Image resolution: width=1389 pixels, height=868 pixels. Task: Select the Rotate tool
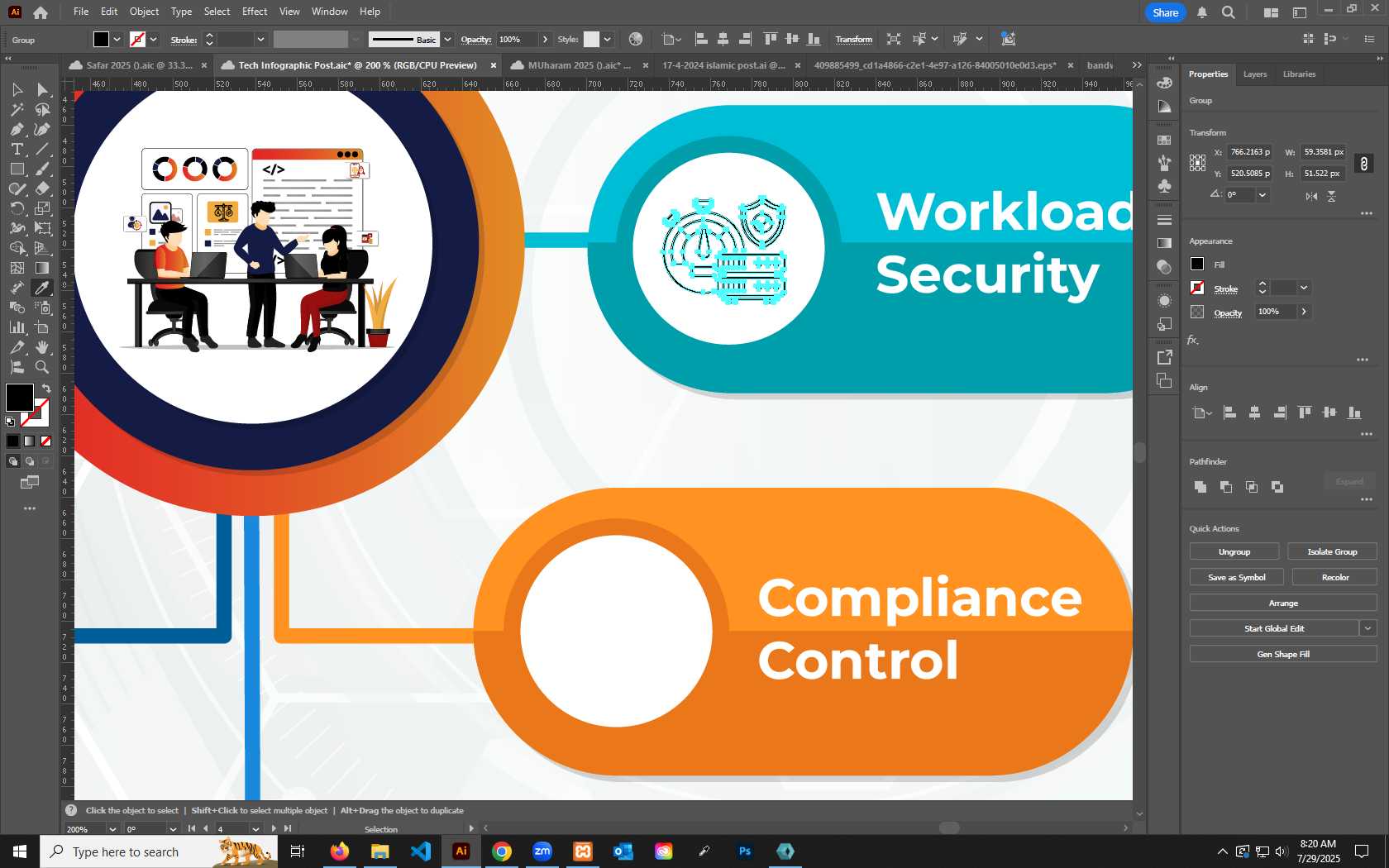(x=17, y=208)
